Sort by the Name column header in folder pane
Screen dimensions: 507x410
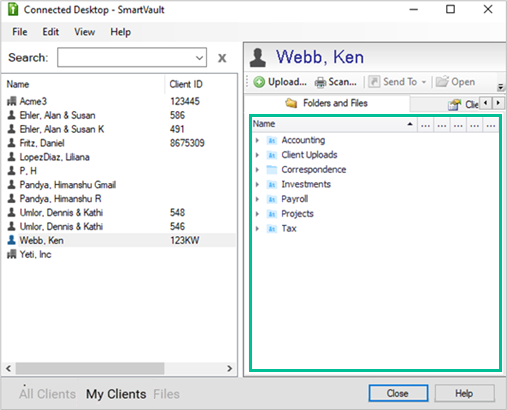(333, 124)
